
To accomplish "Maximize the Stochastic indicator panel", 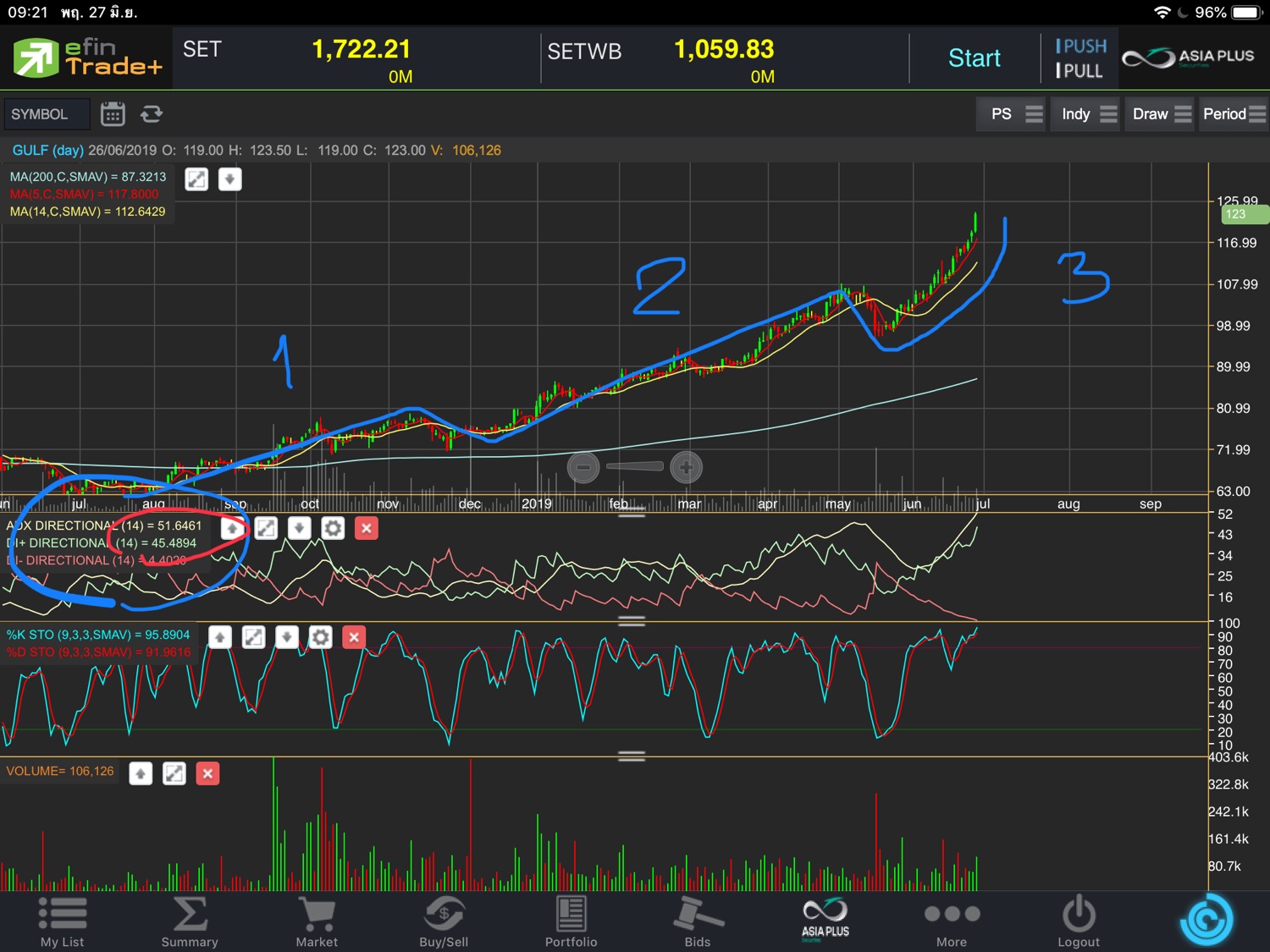I will coord(253,637).
